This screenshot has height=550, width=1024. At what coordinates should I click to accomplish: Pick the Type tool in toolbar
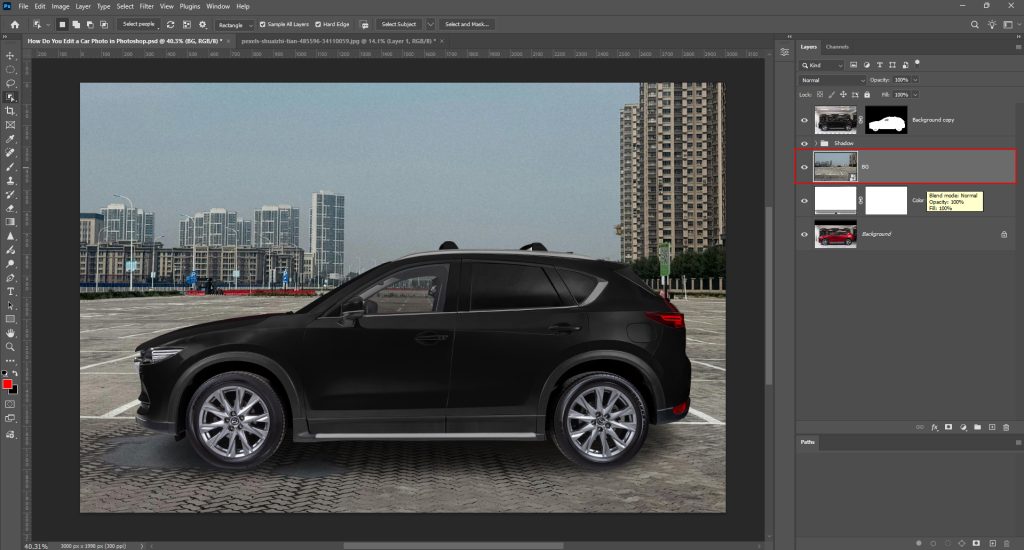coord(10,291)
